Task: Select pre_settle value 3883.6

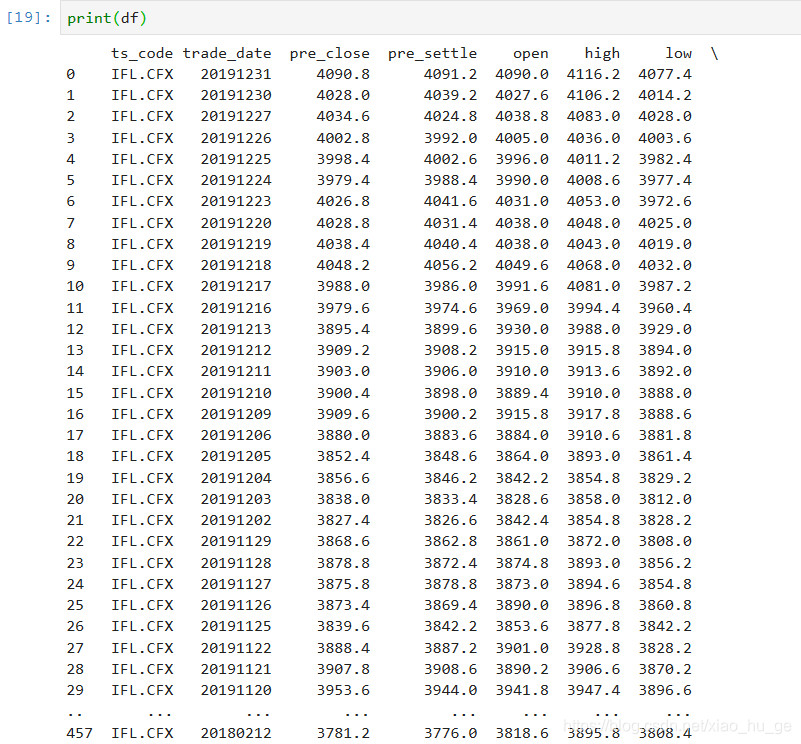Action: pos(450,435)
